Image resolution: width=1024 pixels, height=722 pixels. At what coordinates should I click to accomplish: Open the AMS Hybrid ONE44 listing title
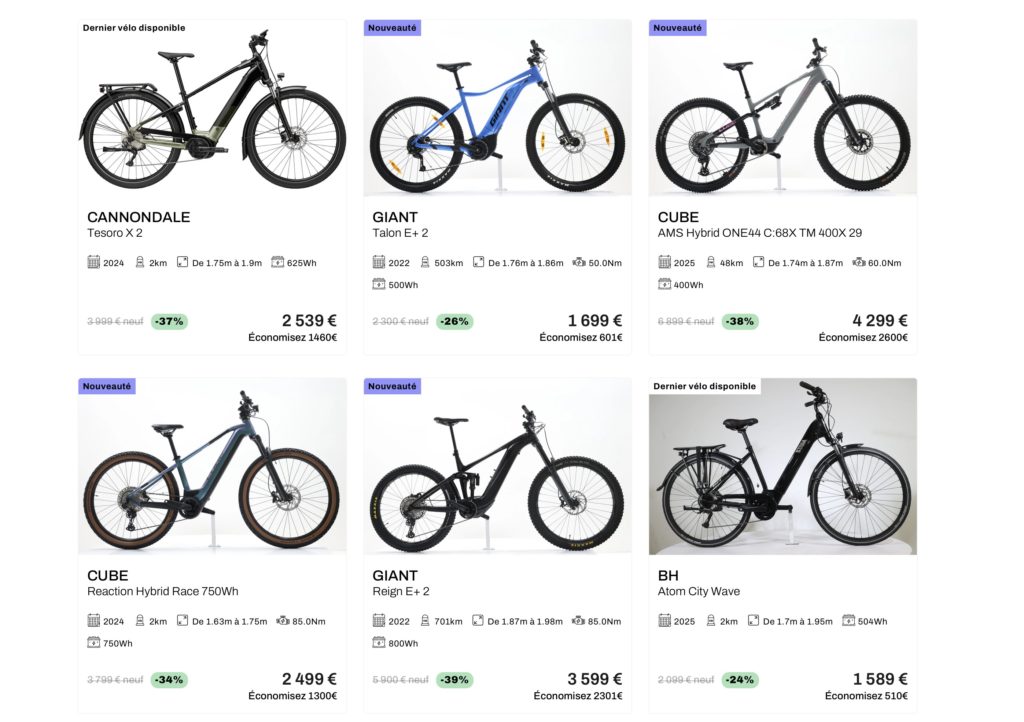click(759, 233)
